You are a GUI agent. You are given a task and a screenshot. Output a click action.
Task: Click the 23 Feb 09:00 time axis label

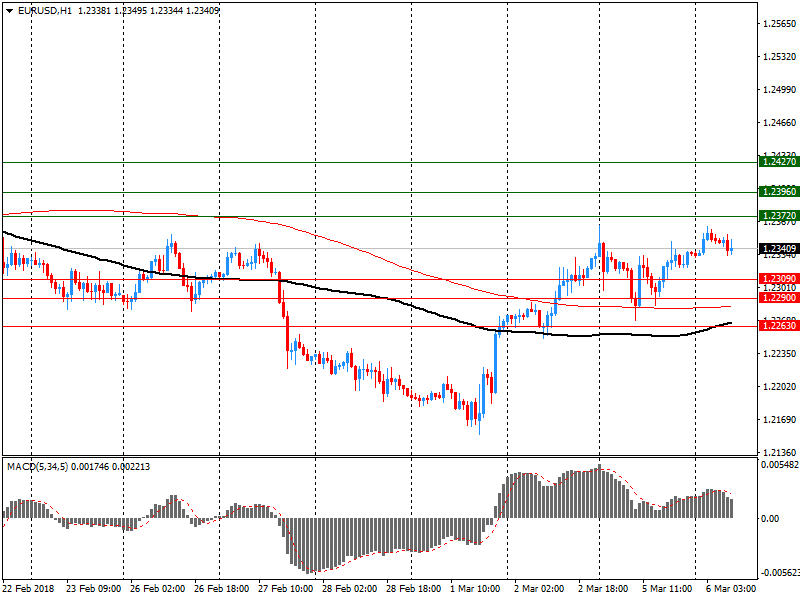pos(93,589)
